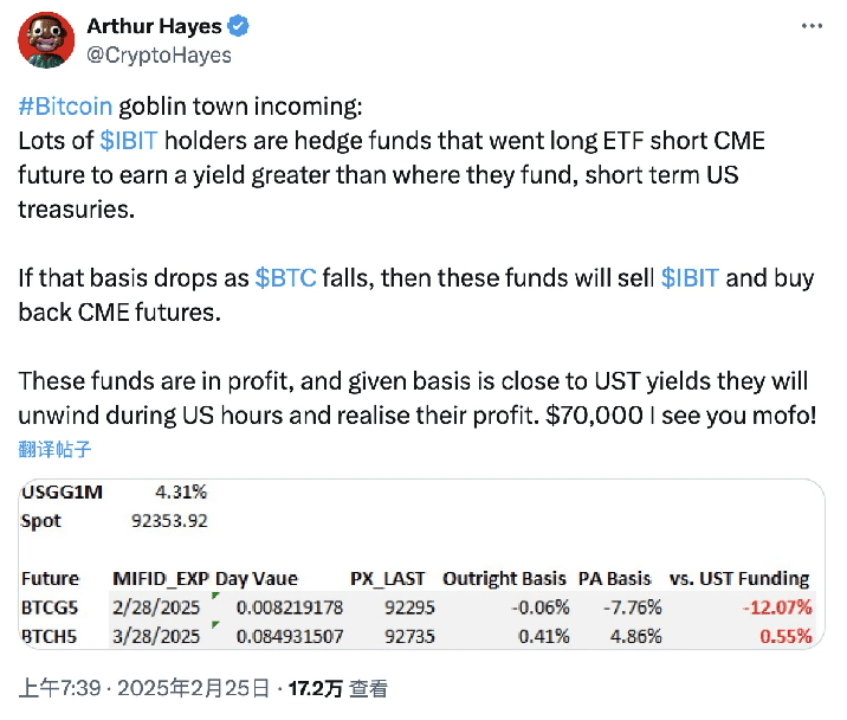Click the red -12.07% funding value
Image resolution: width=847 pixels, height=720 pixels.
(x=777, y=607)
